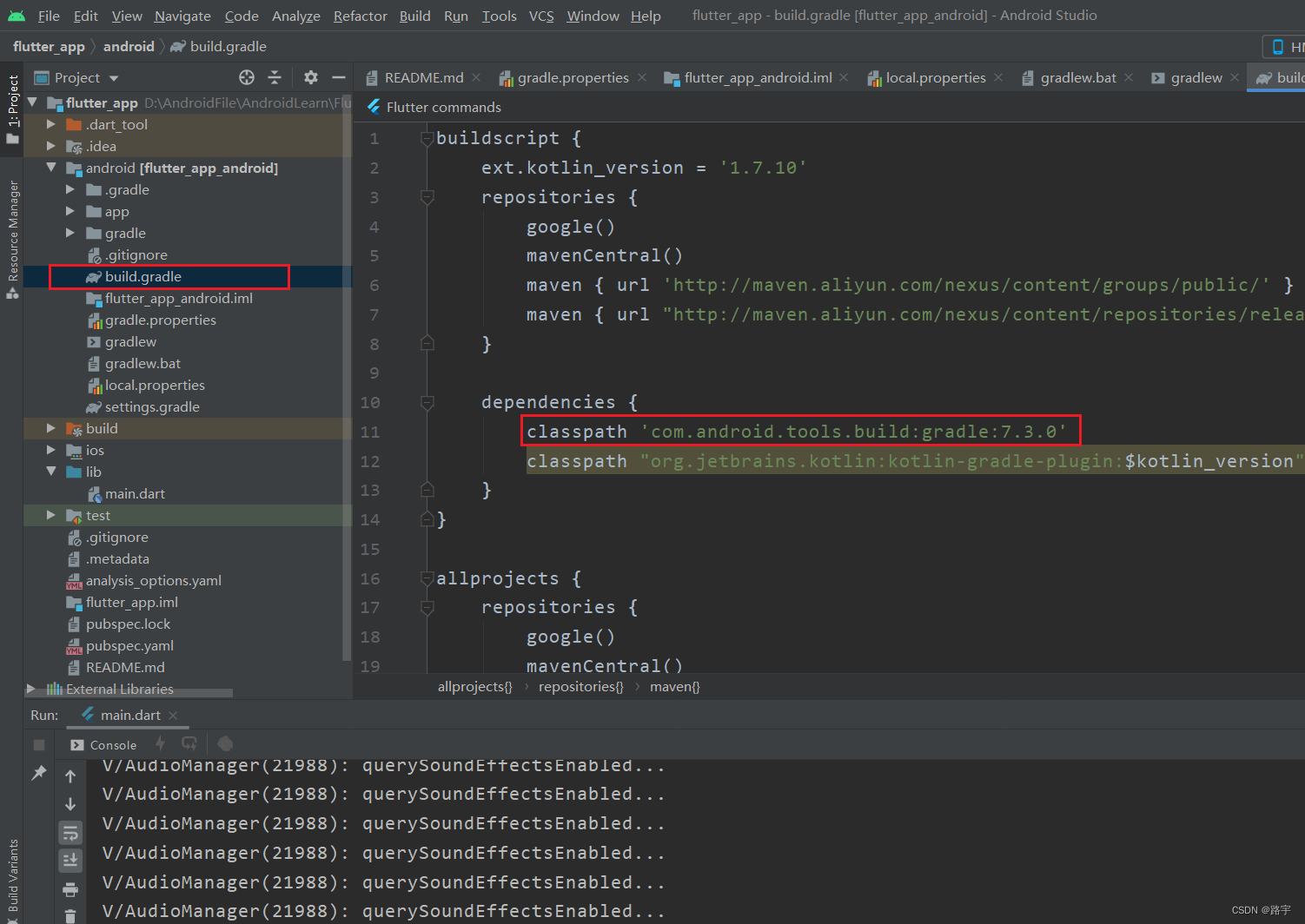1305x924 pixels.
Task: Click the locate/select opened file target icon
Action: tap(247, 77)
